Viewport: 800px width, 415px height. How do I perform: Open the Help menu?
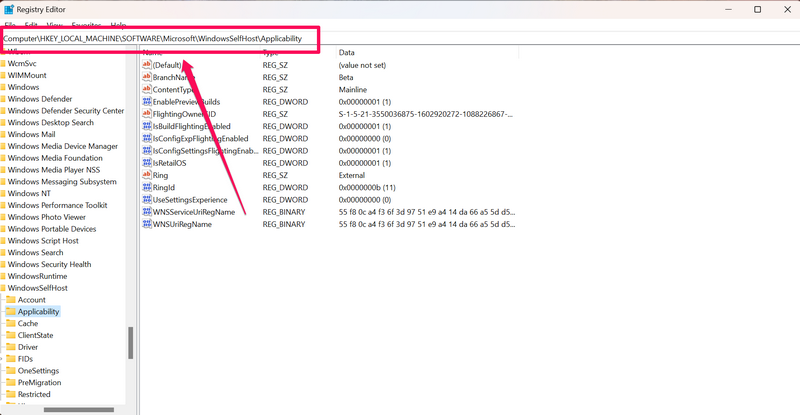118,25
